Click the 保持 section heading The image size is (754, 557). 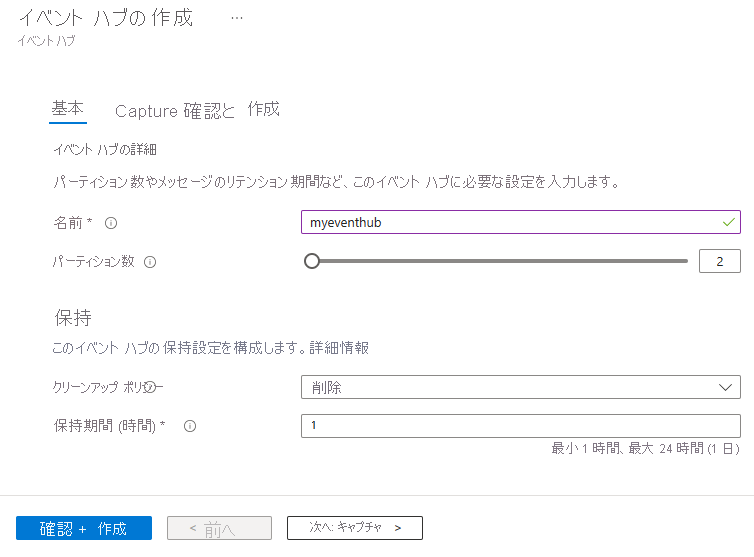(x=73, y=318)
